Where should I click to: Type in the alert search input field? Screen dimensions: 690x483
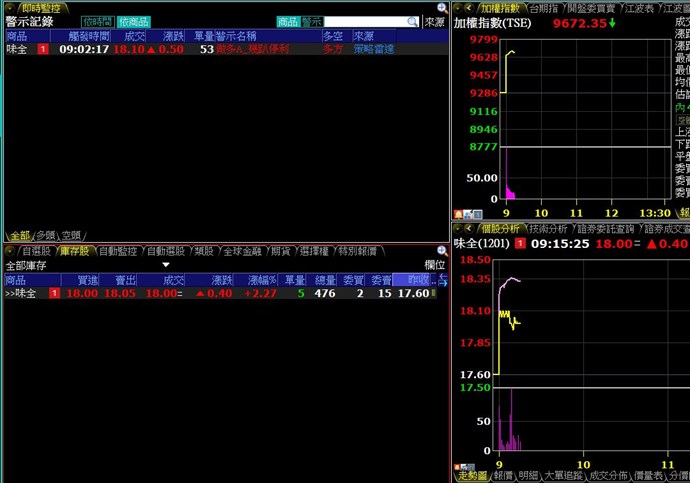tap(363, 21)
